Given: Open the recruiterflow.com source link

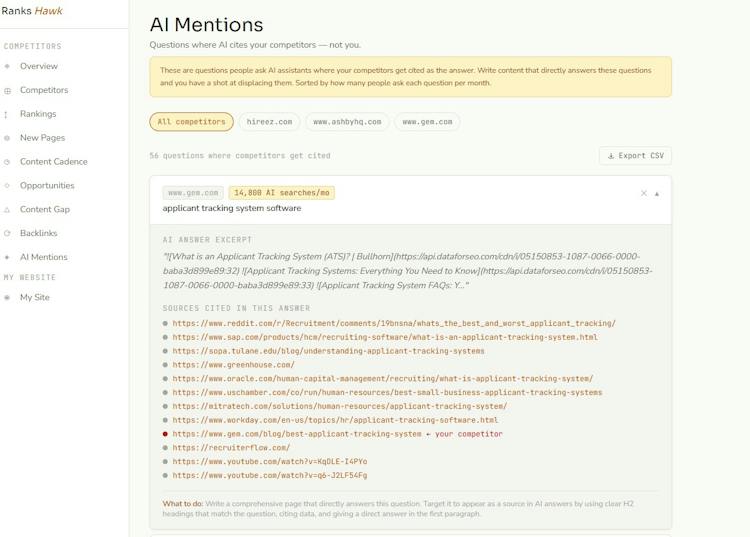Looking at the screenshot, I should [x=231, y=448].
